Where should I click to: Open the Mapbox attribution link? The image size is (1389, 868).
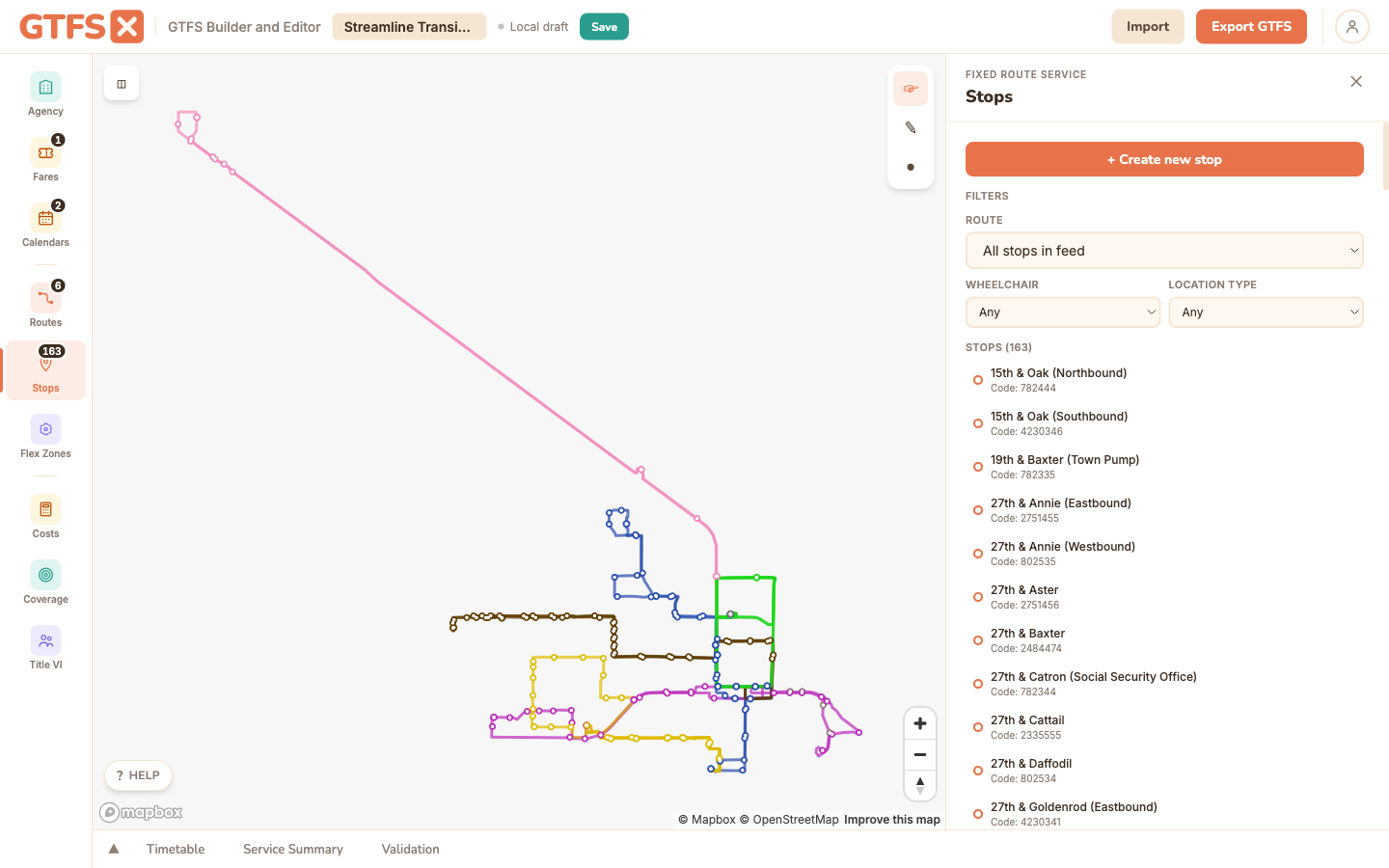click(707, 820)
